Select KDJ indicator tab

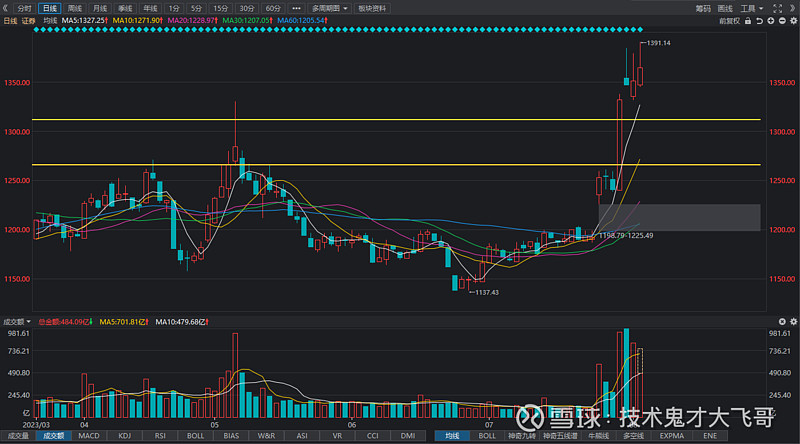click(x=124, y=436)
